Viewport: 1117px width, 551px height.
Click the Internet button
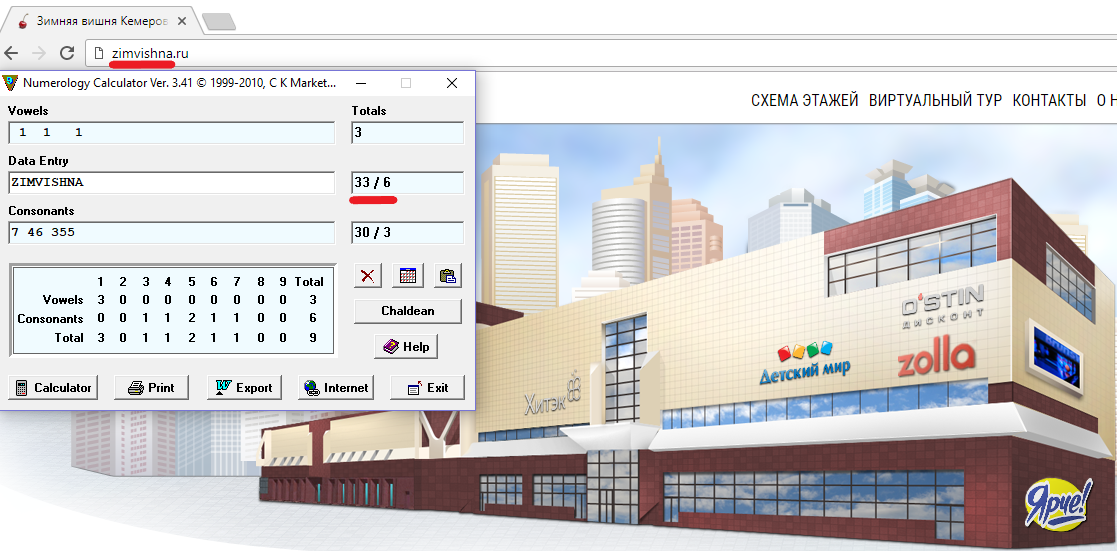[x=336, y=388]
